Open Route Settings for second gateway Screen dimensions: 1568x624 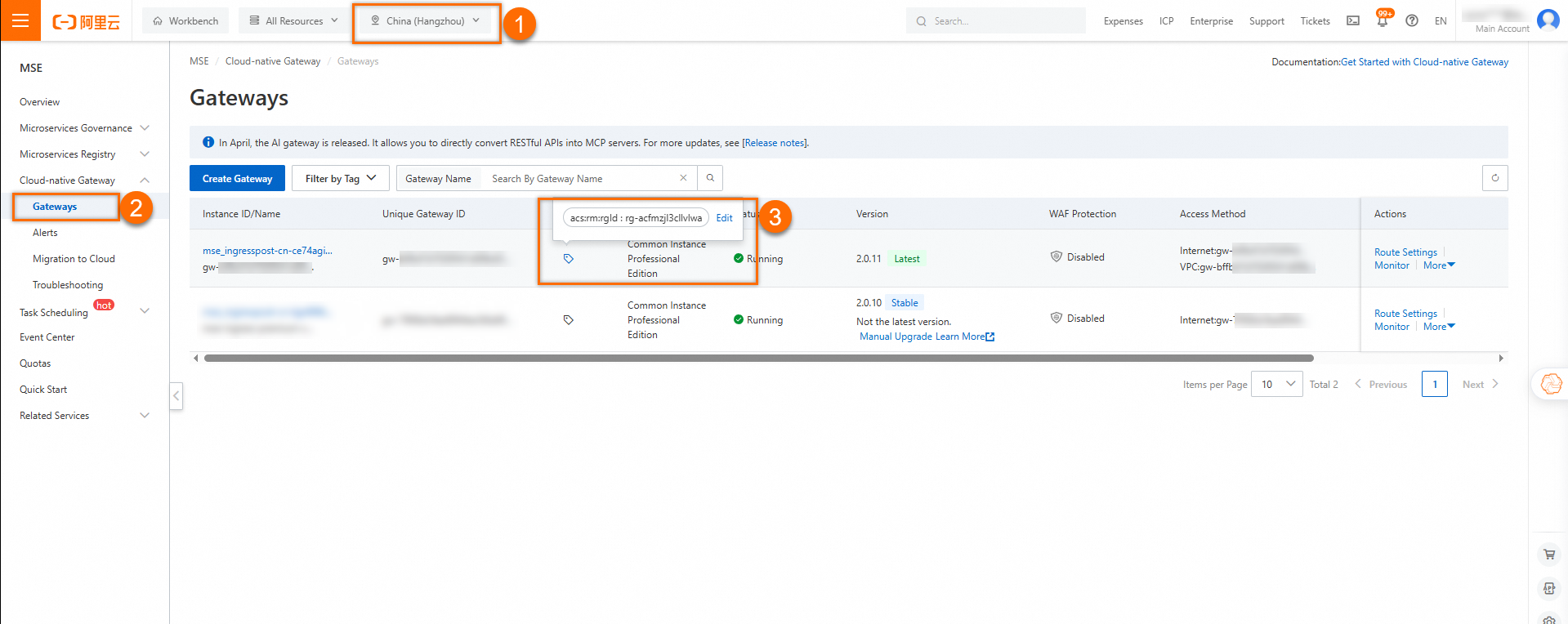pyautogui.click(x=1405, y=314)
